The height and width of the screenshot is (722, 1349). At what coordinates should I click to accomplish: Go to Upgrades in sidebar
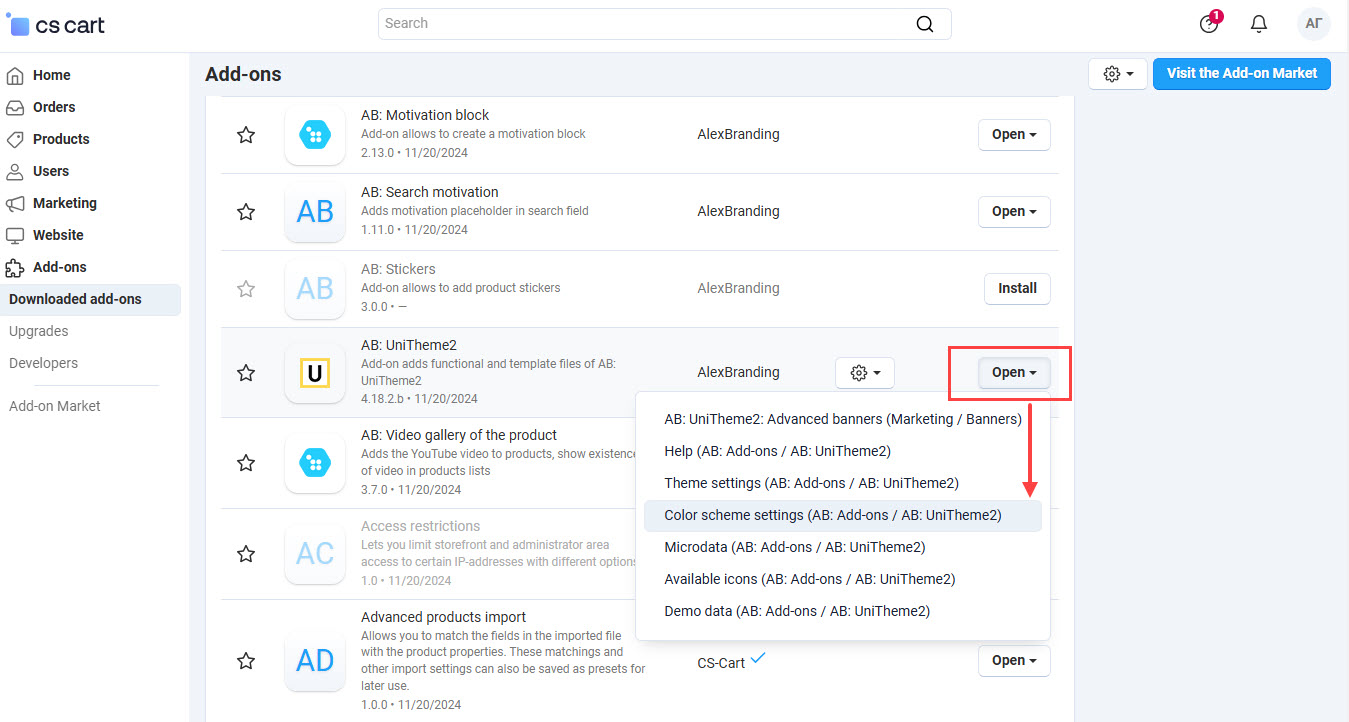pos(39,331)
